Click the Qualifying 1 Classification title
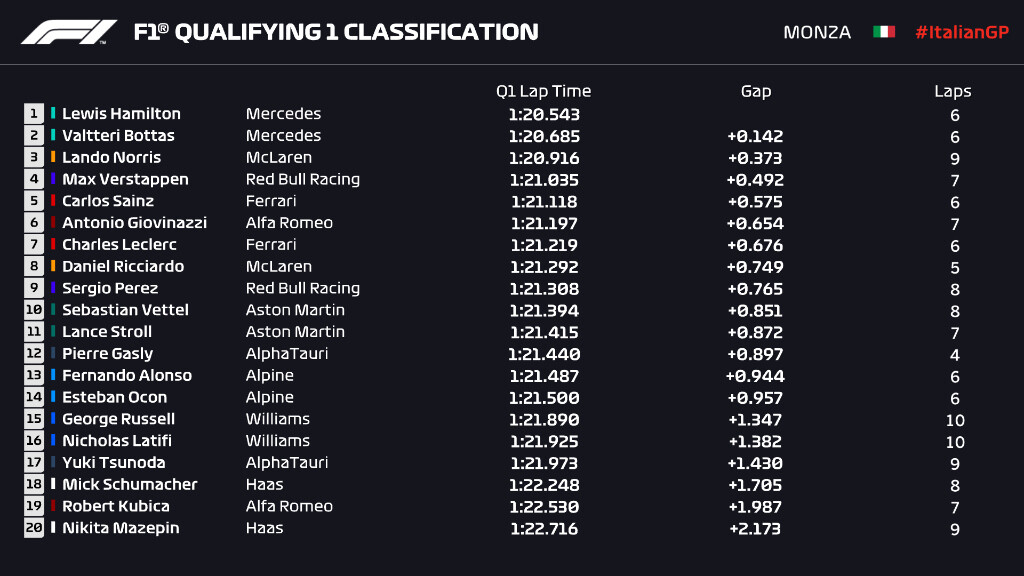The height and width of the screenshot is (576, 1024). tap(336, 32)
